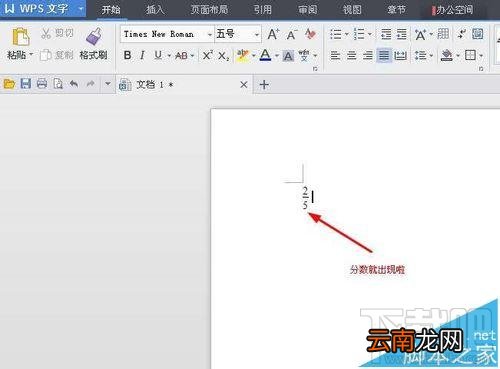Open the 视图 tab

coord(352,9)
